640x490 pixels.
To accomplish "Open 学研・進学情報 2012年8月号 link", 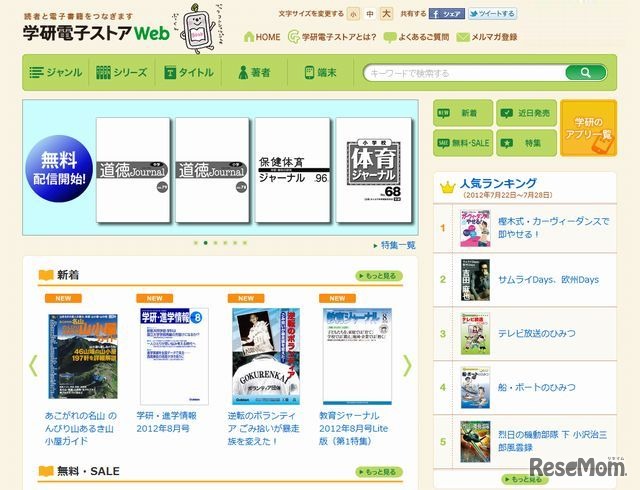I will tap(167, 422).
